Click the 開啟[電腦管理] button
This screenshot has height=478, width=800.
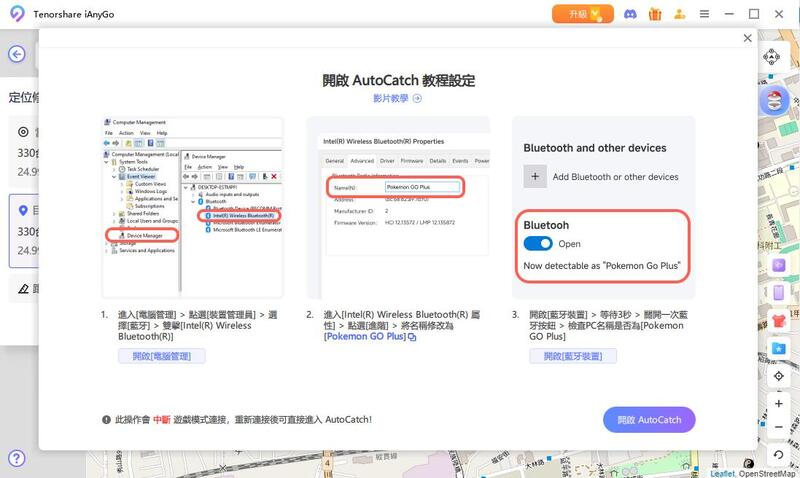point(162,356)
